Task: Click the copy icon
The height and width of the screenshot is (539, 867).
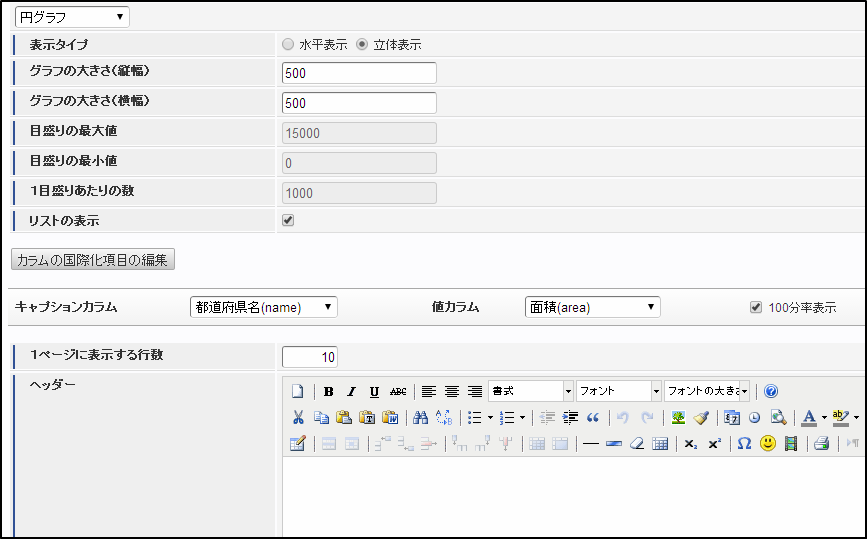Action: 321,417
